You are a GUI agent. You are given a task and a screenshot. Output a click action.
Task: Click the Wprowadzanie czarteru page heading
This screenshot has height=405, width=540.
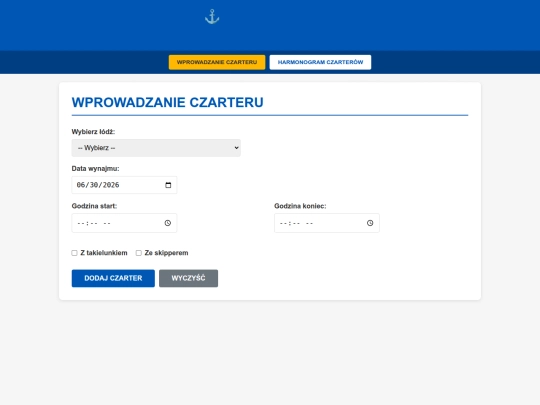coord(168,102)
